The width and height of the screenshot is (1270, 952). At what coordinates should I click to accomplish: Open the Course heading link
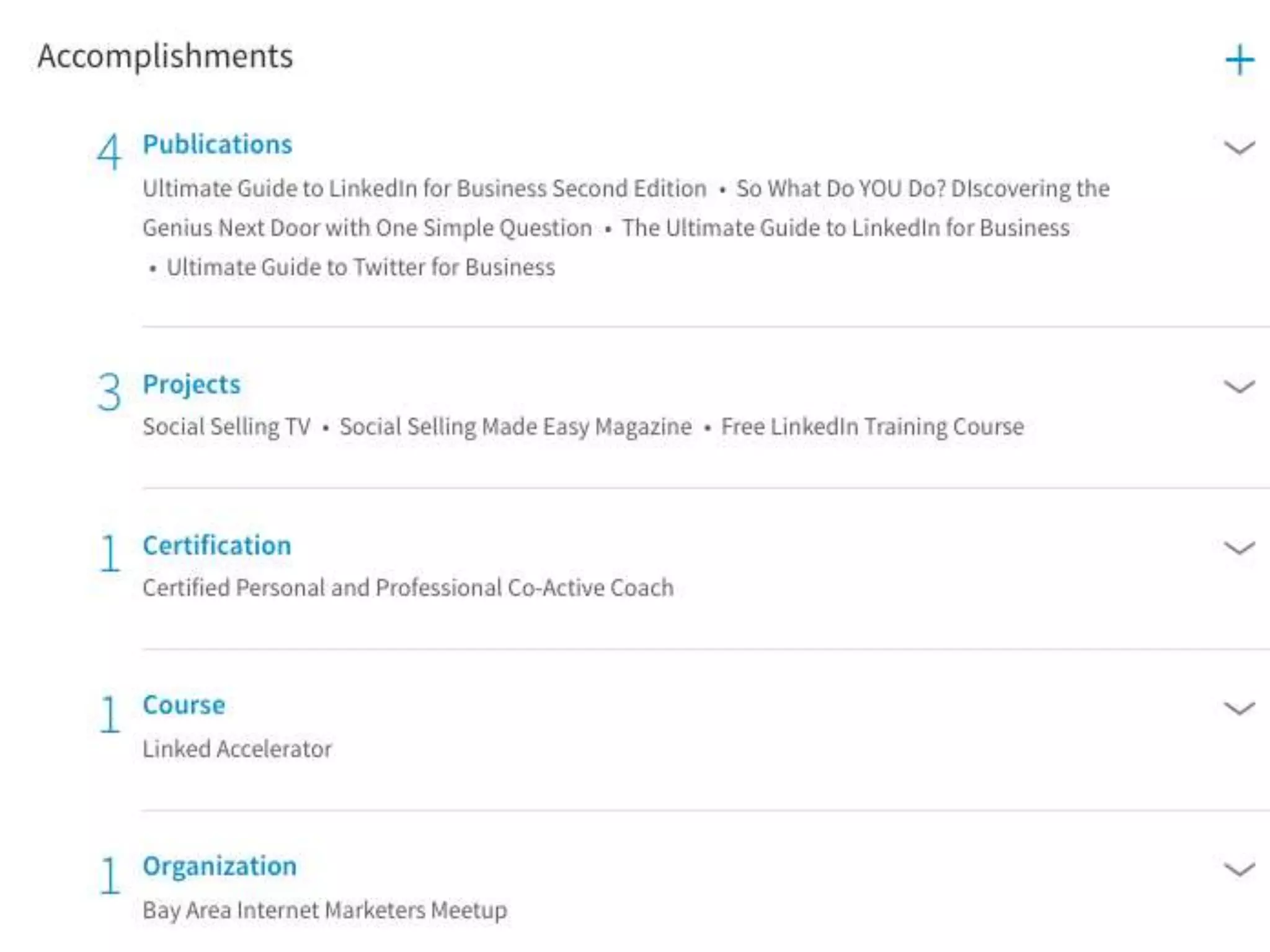click(x=184, y=705)
